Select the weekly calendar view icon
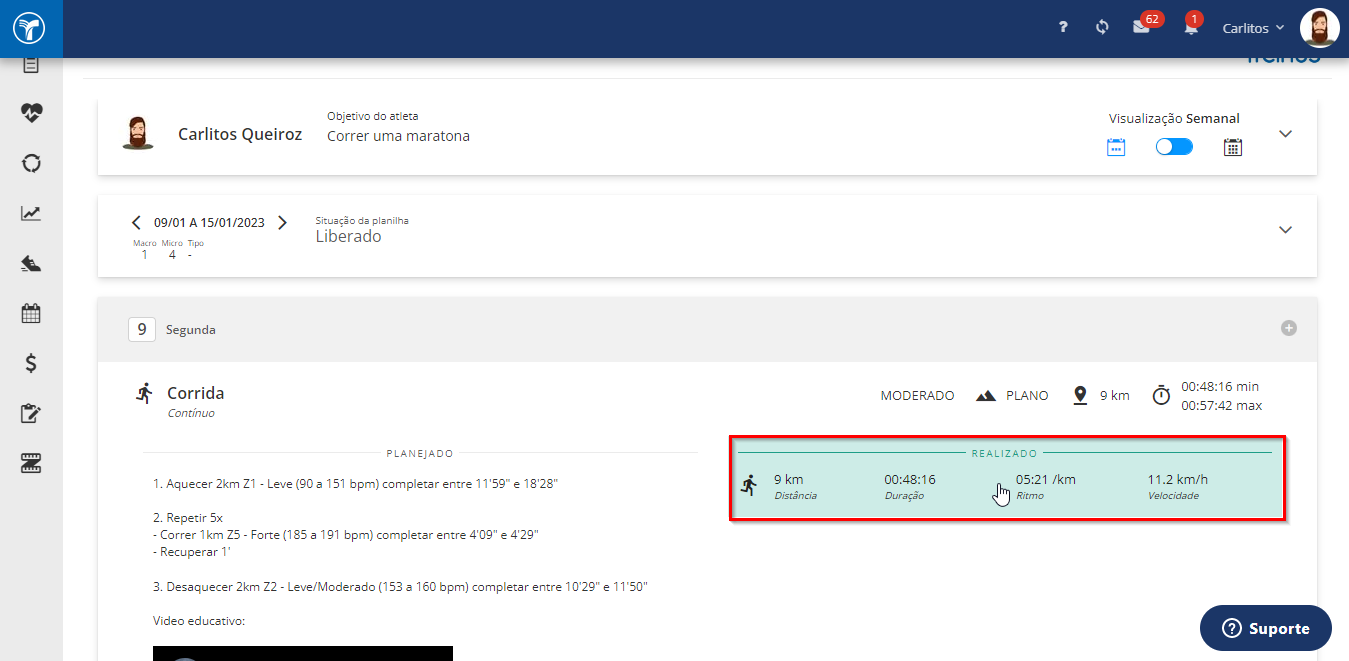This screenshot has width=1349, height=661. tap(1116, 147)
